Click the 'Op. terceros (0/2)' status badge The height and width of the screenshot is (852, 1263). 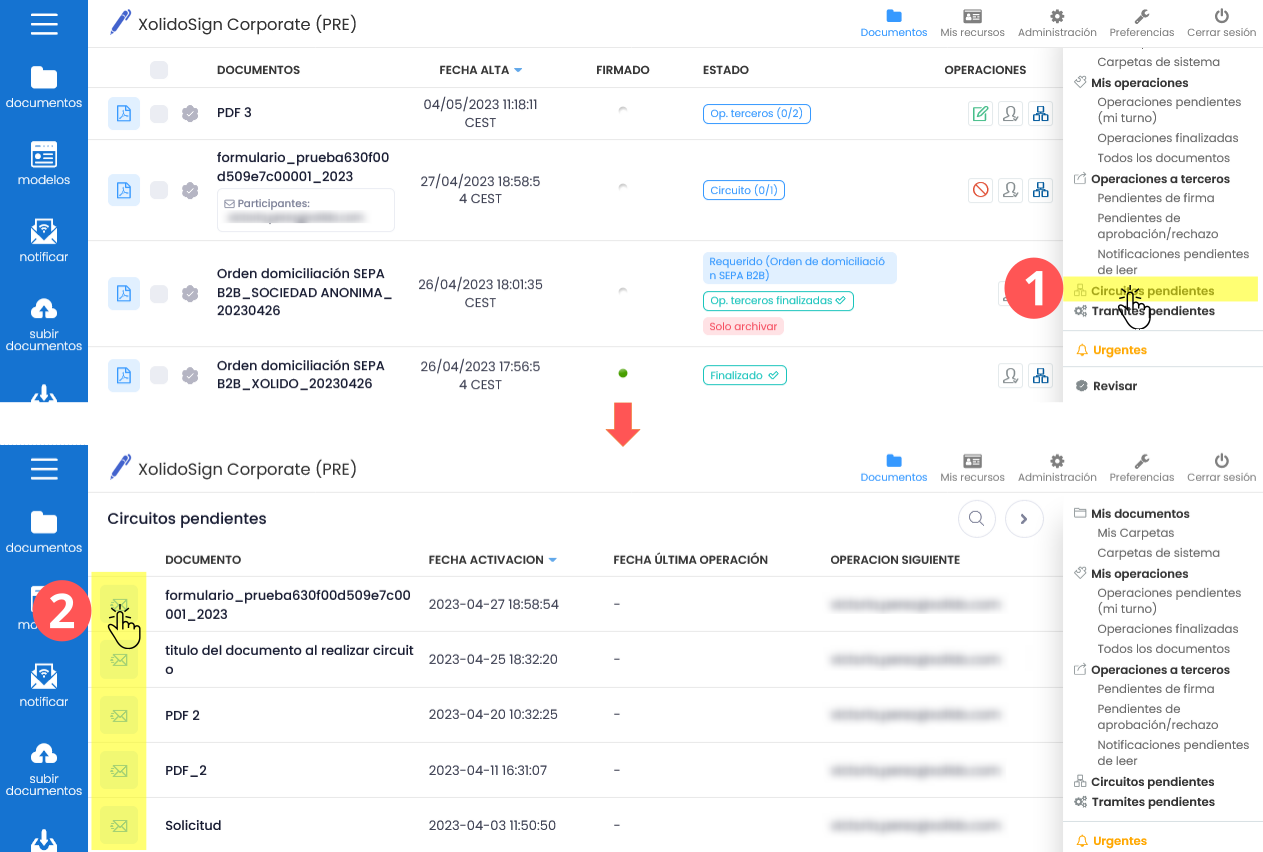(x=757, y=114)
